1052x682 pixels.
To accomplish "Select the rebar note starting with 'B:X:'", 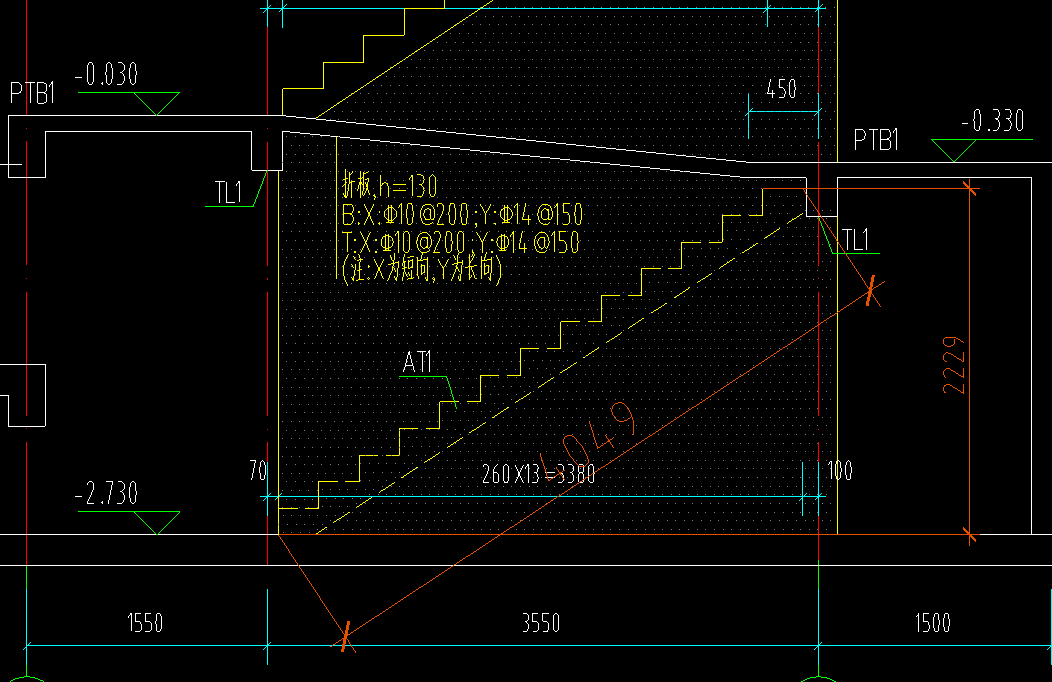I will click(x=462, y=215).
